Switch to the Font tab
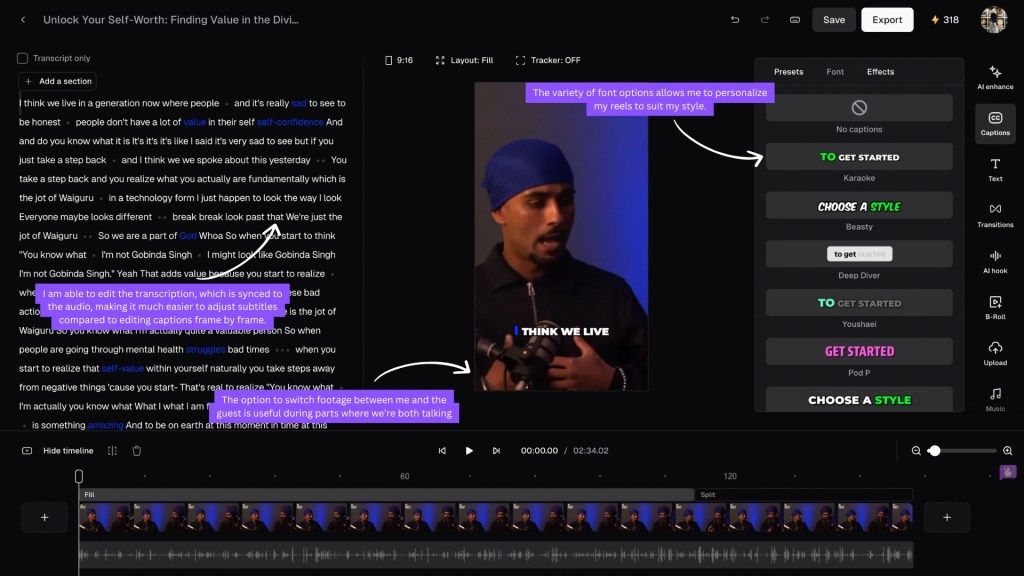 pyautogui.click(x=835, y=72)
